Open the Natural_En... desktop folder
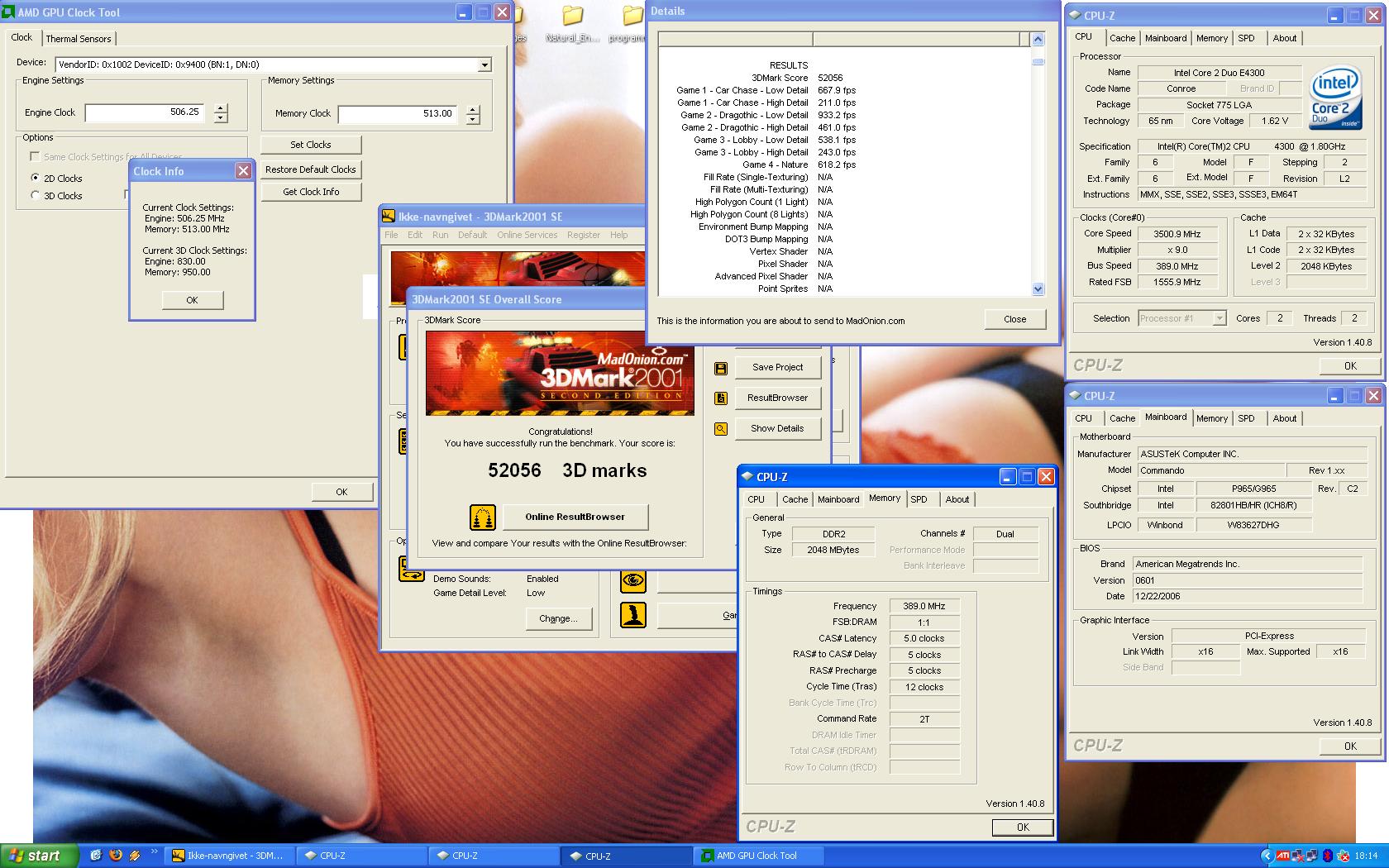The image size is (1389, 868). (x=572, y=25)
